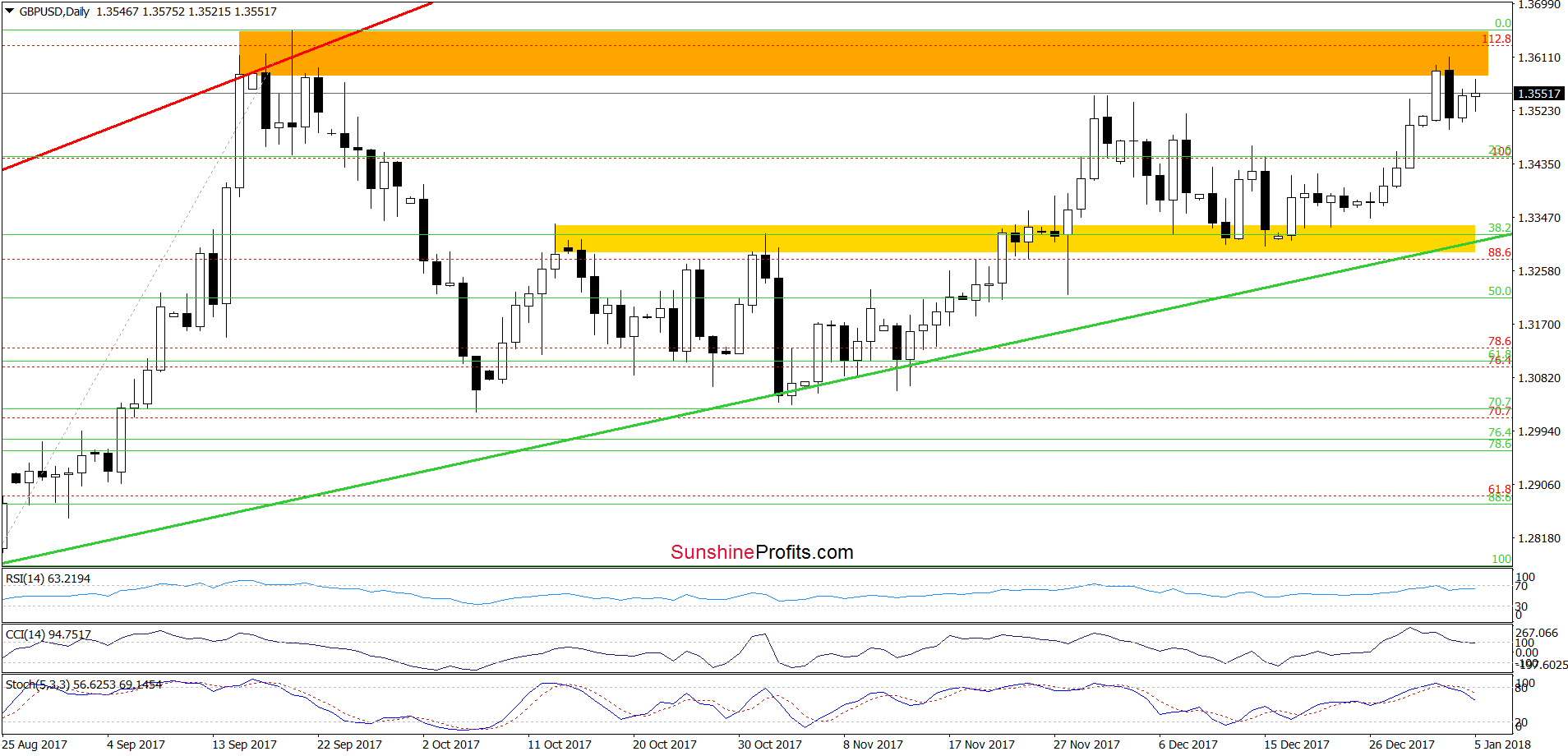1568x756 pixels.
Task: Click the green 100 Fibonacci label at chart bottom
Action: (x=1501, y=559)
